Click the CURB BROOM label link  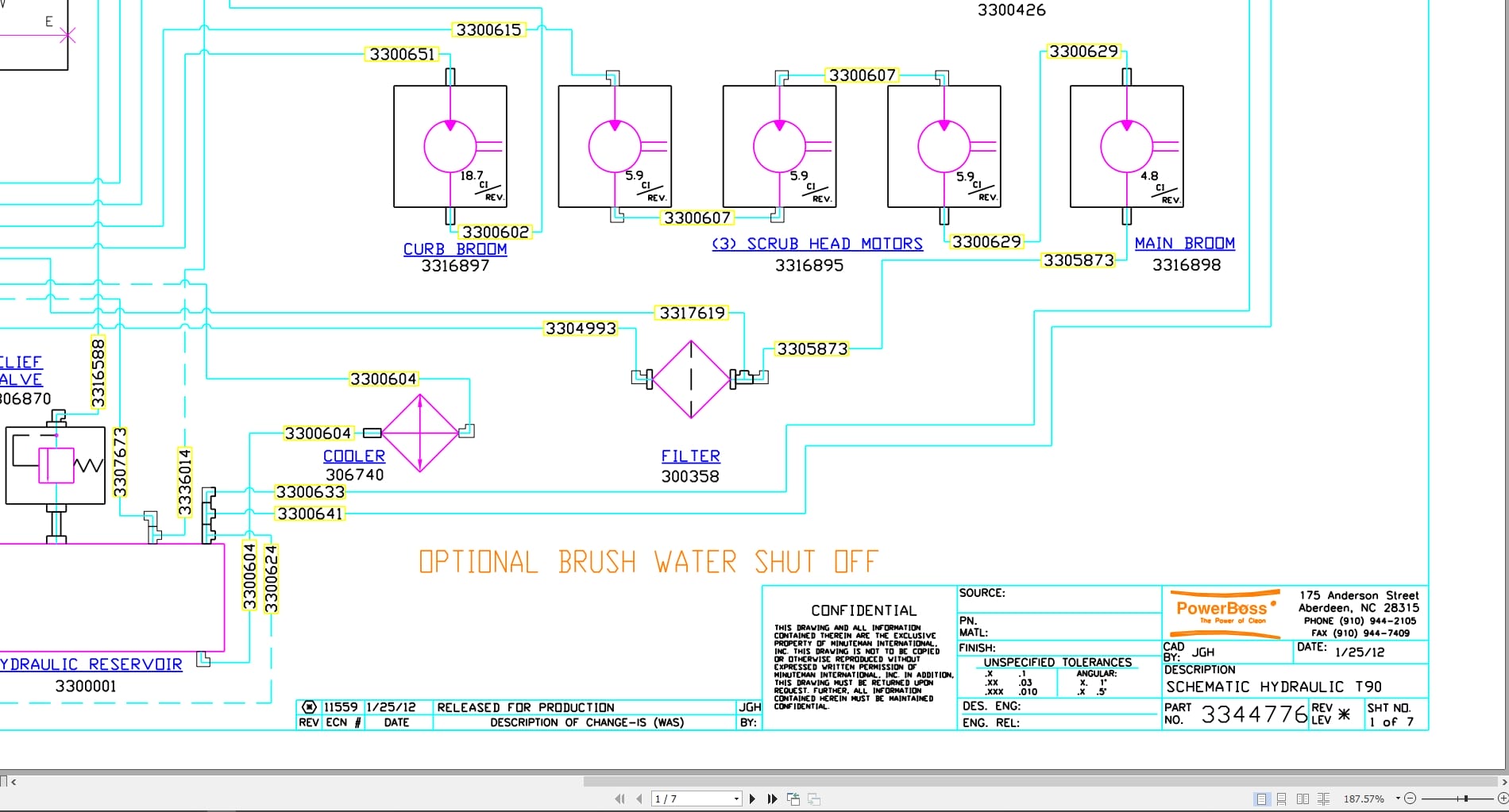tap(455, 248)
